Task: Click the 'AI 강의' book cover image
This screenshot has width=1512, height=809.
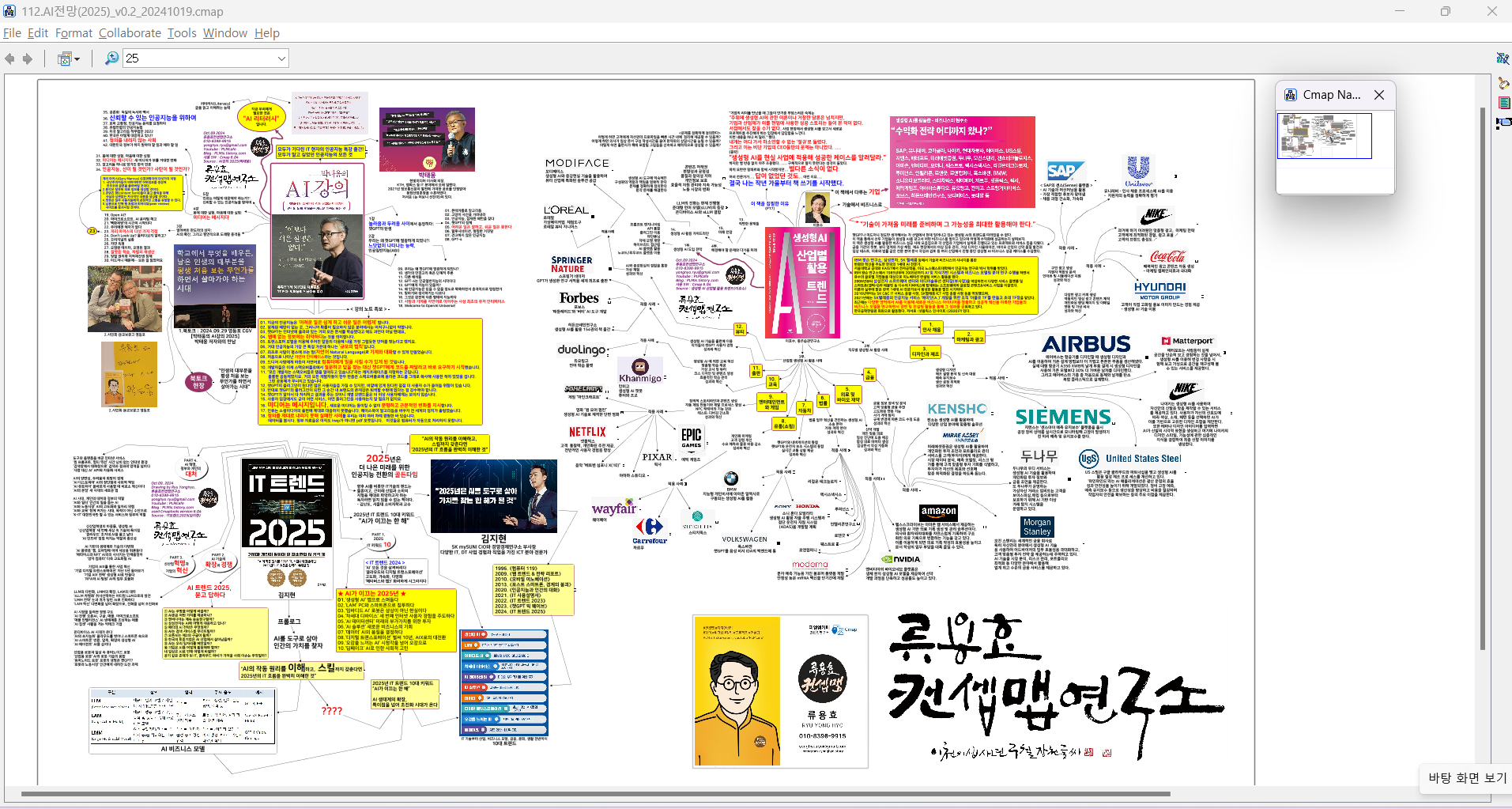Action: click(317, 230)
